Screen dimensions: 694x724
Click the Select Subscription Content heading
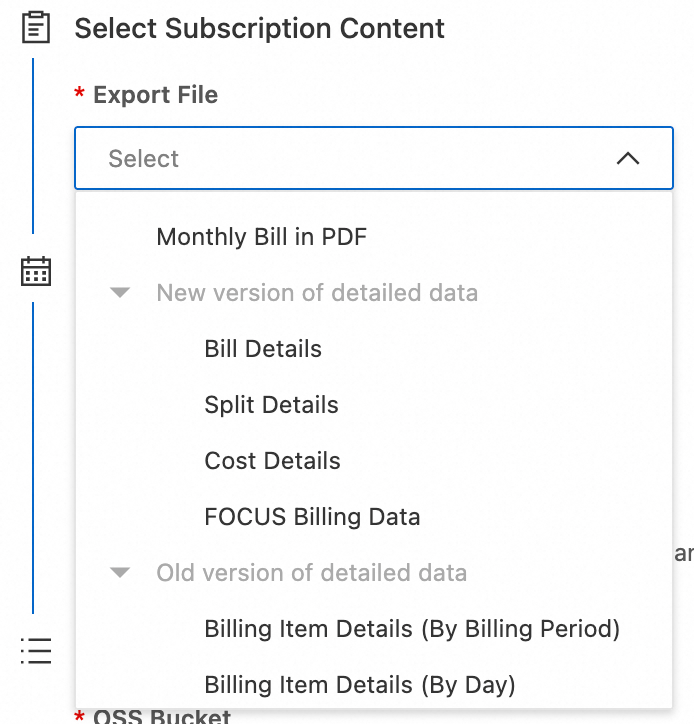pyautogui.click(x=259, y=28)
